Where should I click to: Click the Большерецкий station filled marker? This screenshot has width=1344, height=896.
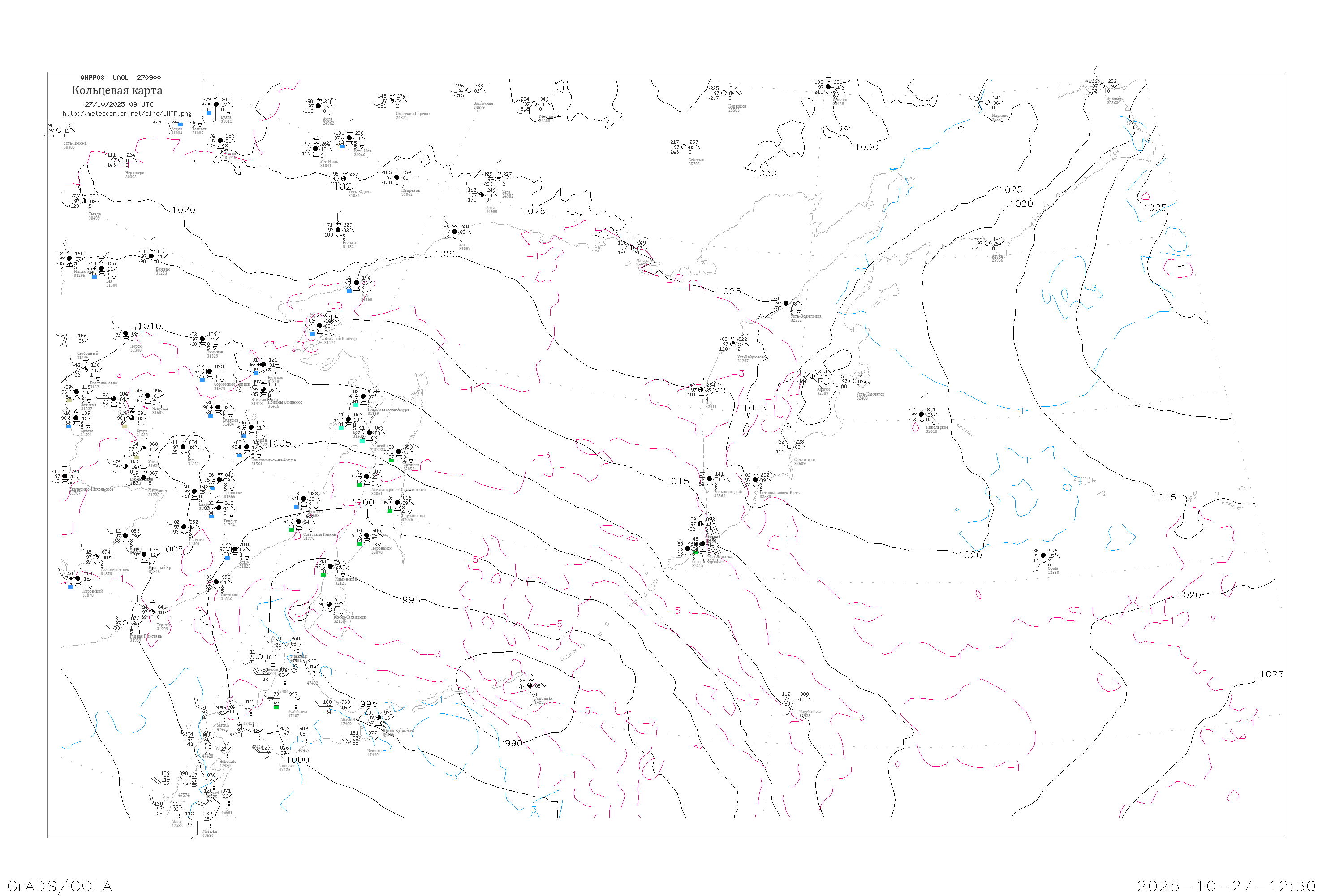click(x=709, y=479)
